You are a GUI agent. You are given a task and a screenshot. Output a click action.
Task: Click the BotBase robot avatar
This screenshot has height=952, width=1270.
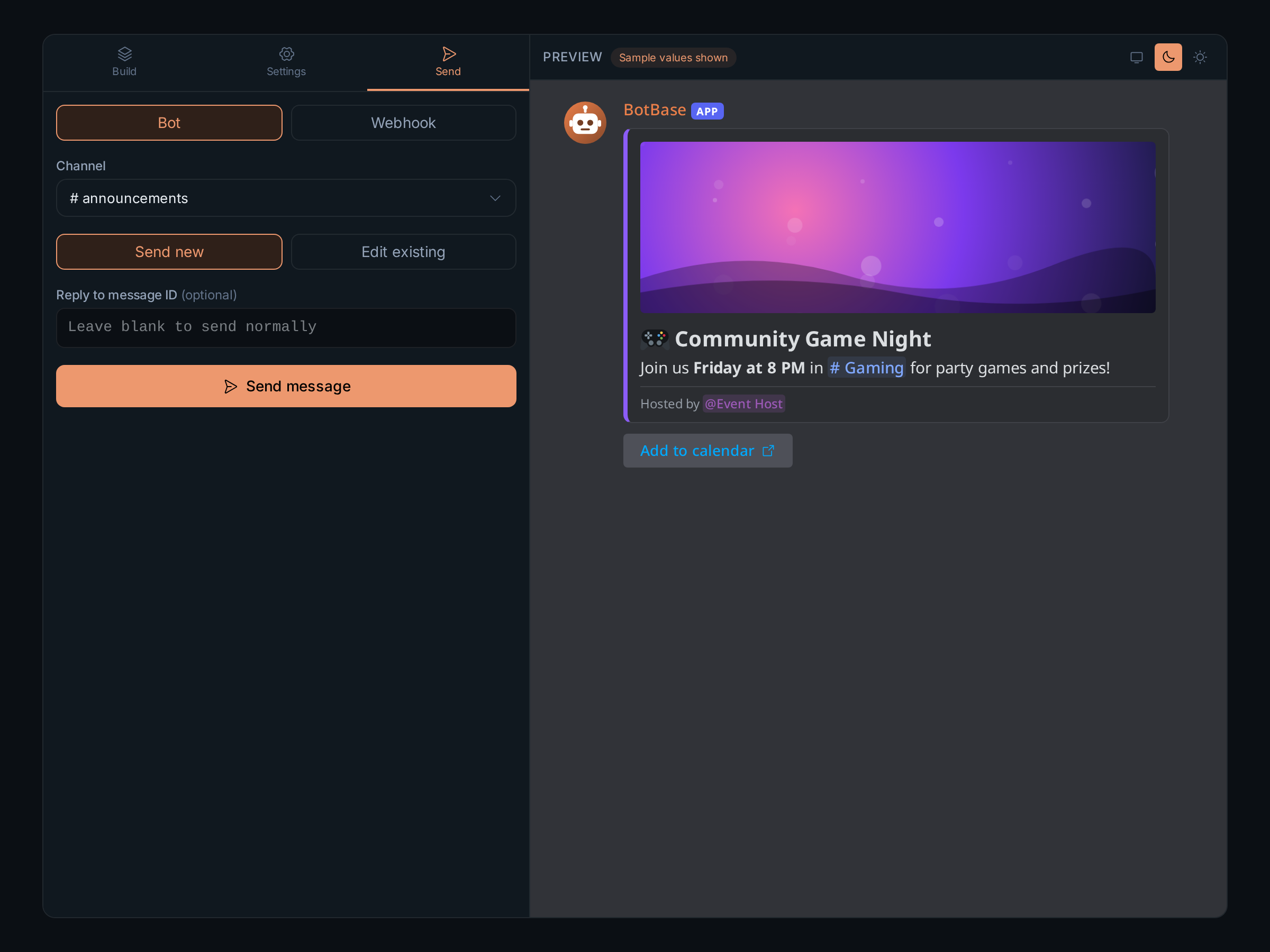point(585,123)
